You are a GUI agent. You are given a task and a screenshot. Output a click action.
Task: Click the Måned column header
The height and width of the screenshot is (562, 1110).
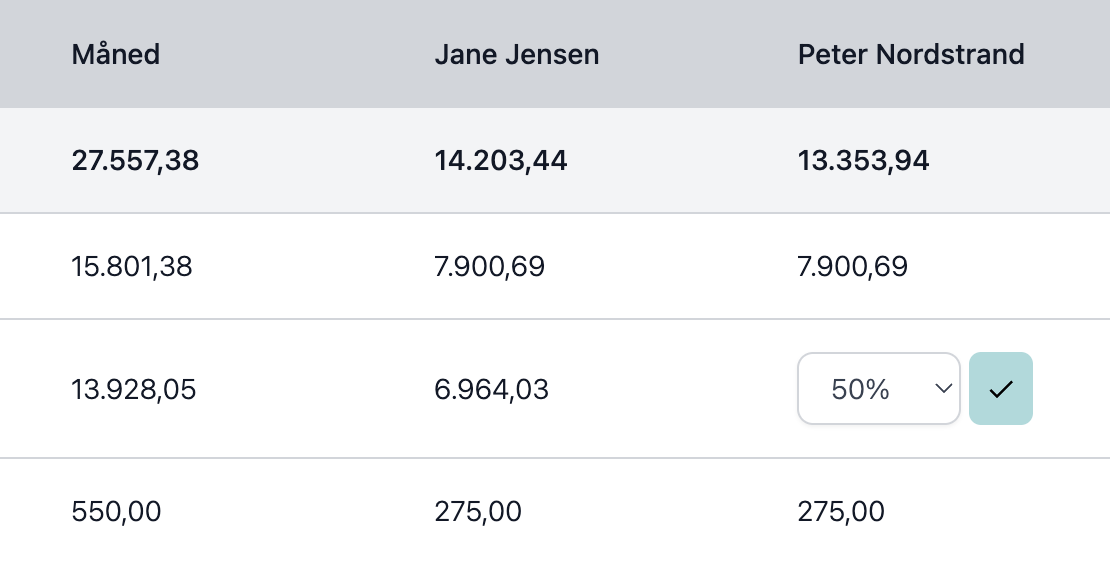point(115,55)
